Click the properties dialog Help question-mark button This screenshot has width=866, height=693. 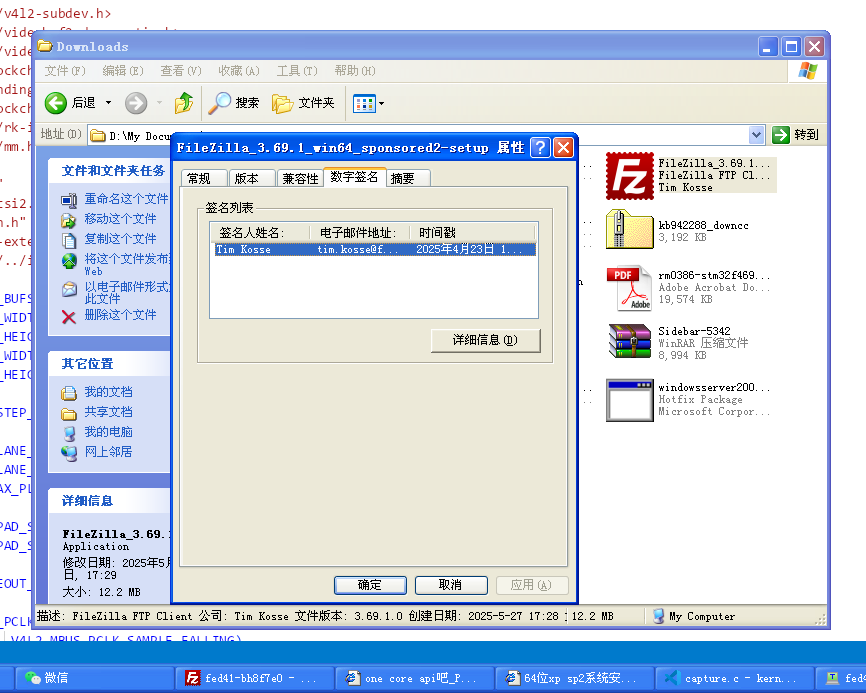coord(540,147)
